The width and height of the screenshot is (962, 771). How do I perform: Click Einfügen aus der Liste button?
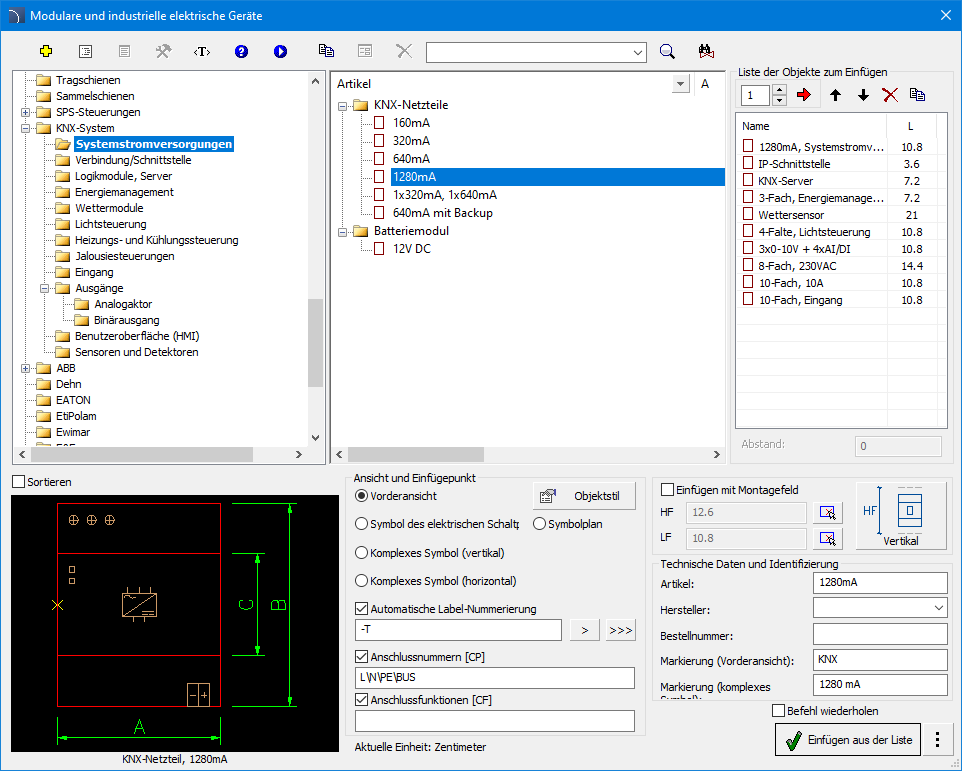click(848, 740)
